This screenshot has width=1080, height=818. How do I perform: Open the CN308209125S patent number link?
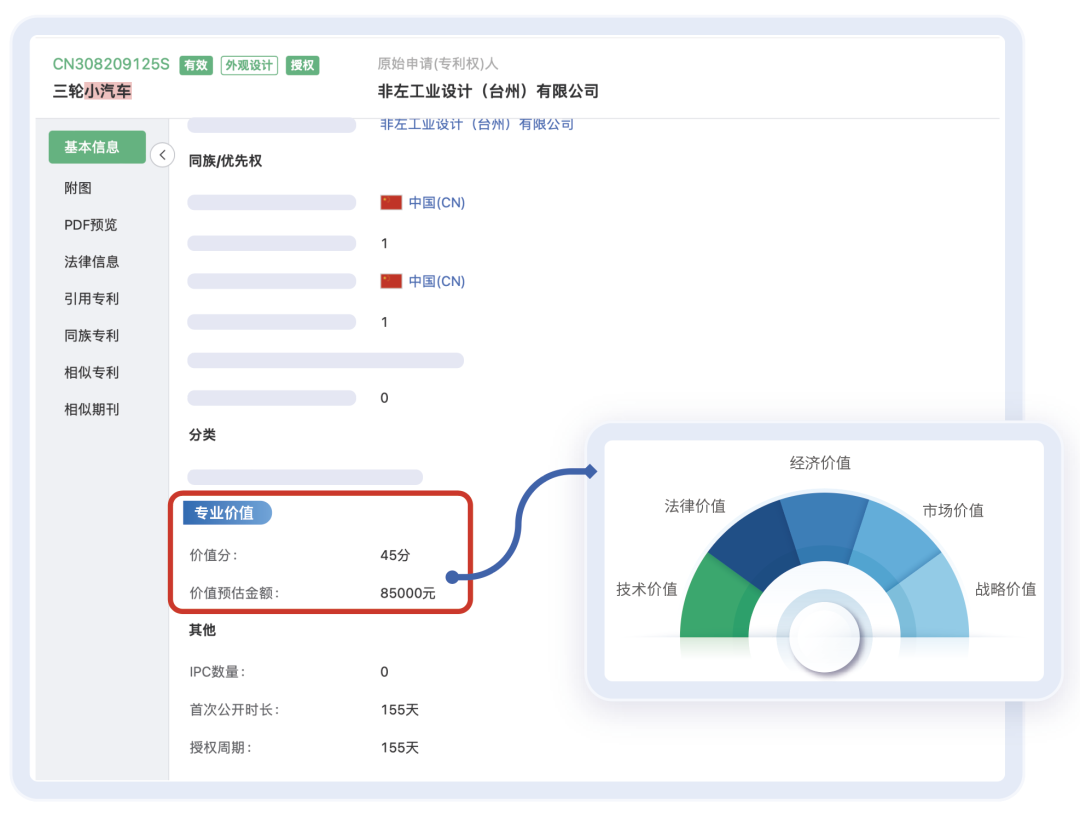(x=111, y=62)
